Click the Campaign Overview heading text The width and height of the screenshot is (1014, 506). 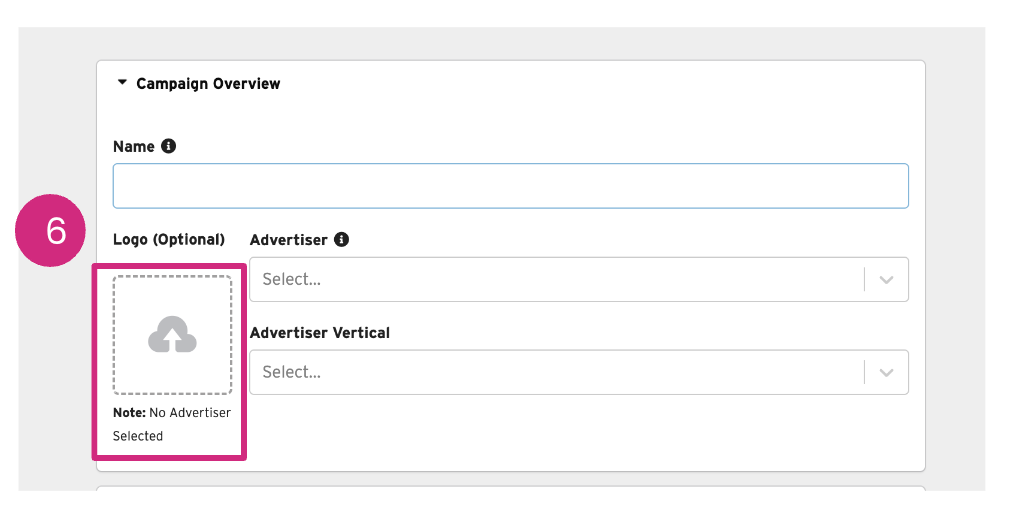pyautogui.click(x=208, y=84)
